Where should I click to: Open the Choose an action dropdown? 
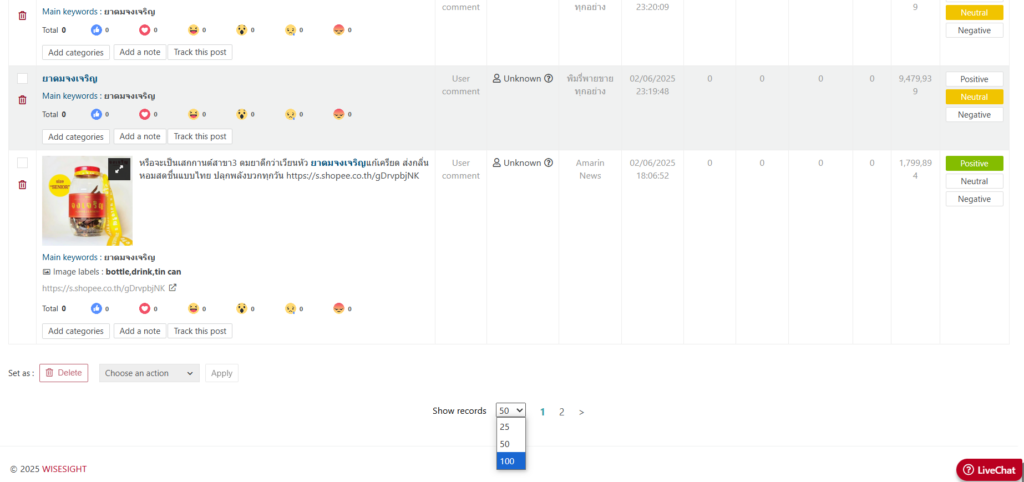pos(149,373)
